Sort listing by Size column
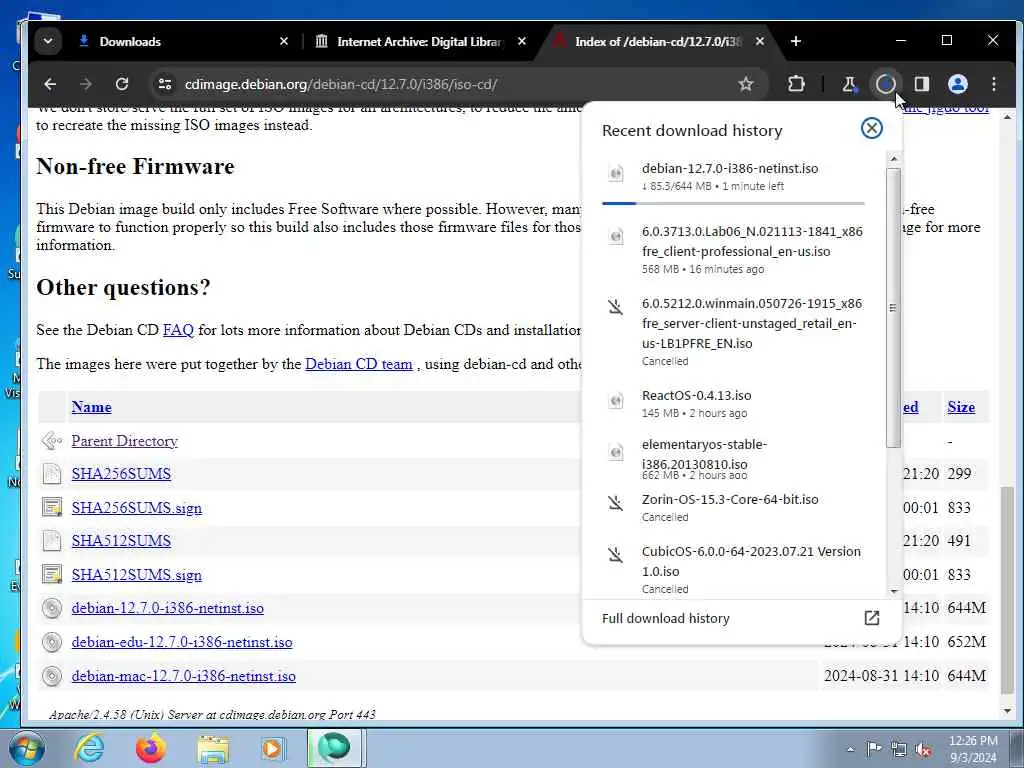1024x768 pixels. [961, 407]
